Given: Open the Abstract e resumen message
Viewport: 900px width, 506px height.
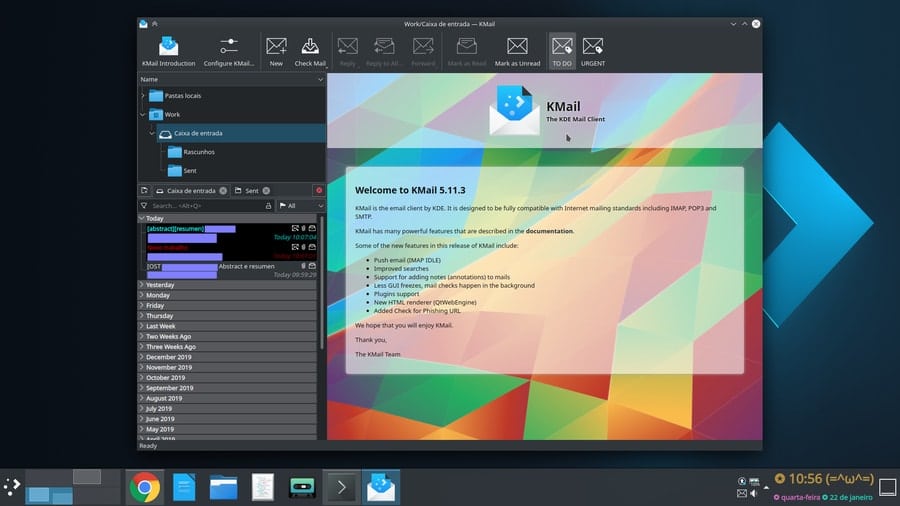Looking at the screenshot, I should (x=231, y=271).
